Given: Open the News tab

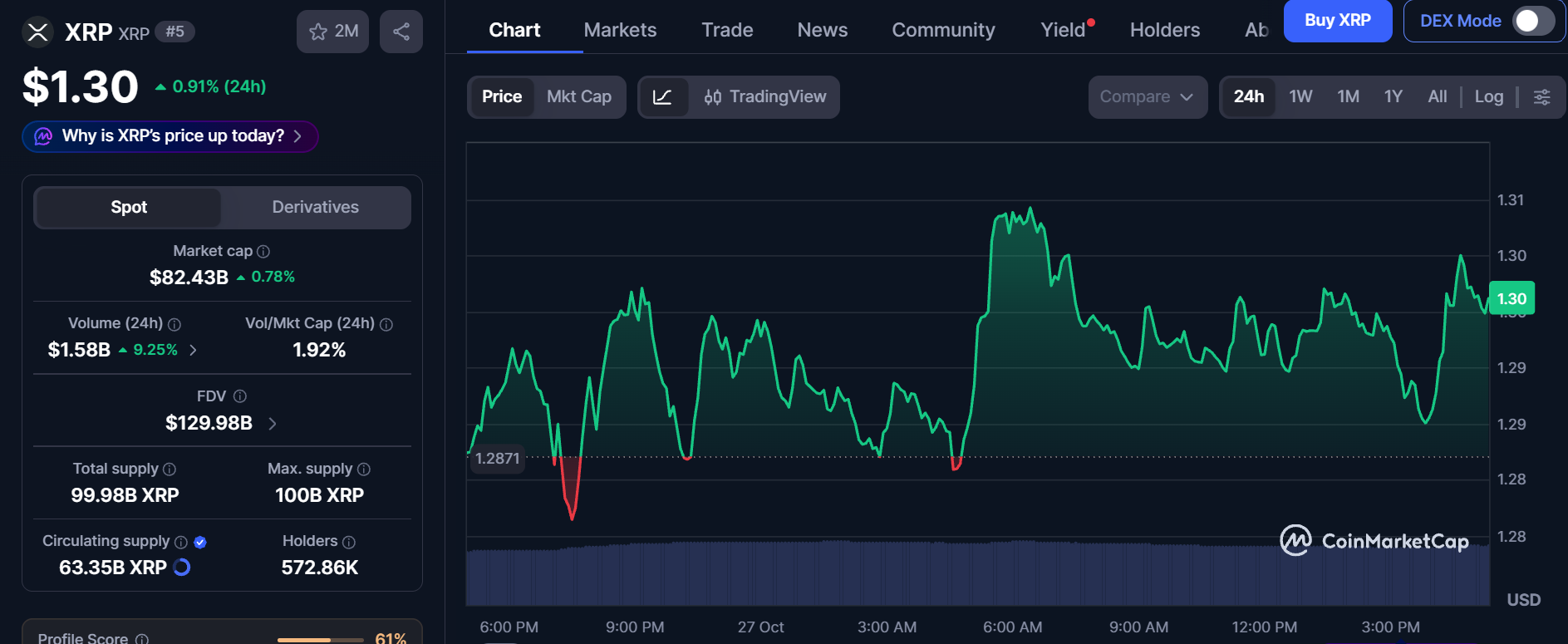Looking at the screenshot, I should click(823, 30).
